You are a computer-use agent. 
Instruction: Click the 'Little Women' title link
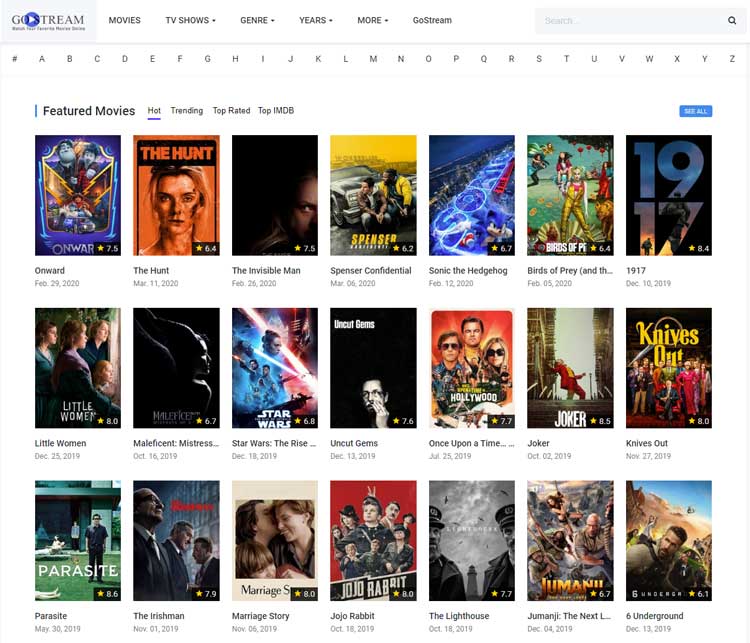(x=60, y=443)
